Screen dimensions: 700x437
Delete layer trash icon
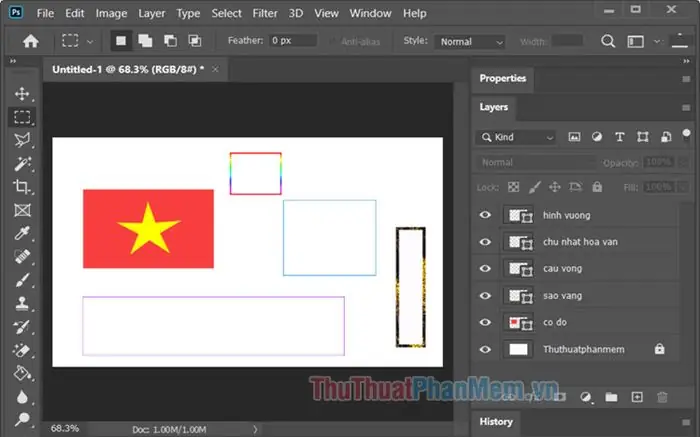tap(662, 397)
